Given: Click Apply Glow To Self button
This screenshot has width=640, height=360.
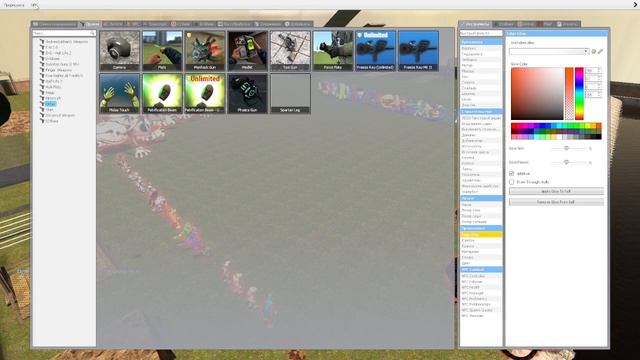Looking at the screenshot, I should [x=556, y=191].
